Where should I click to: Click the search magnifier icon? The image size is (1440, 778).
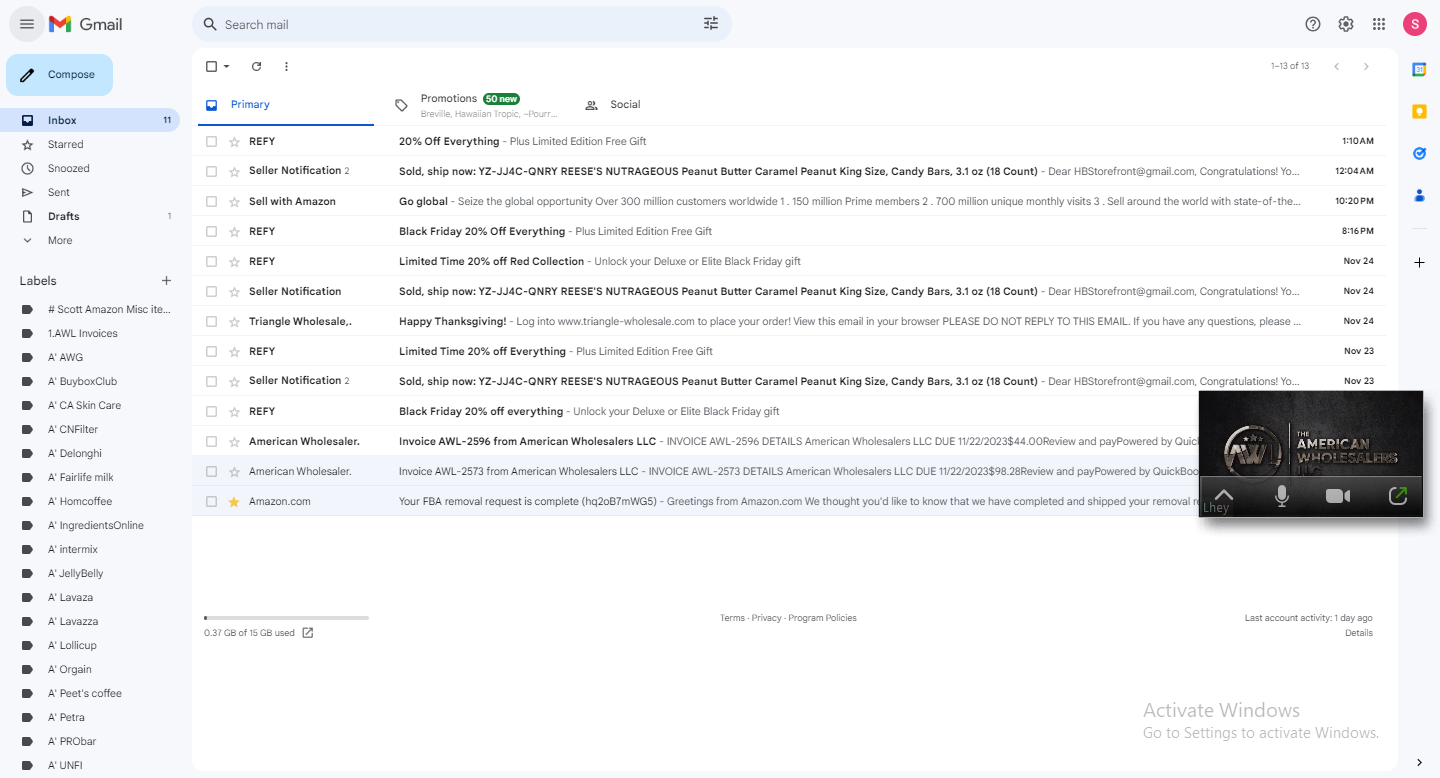click(x=210, y=24)
